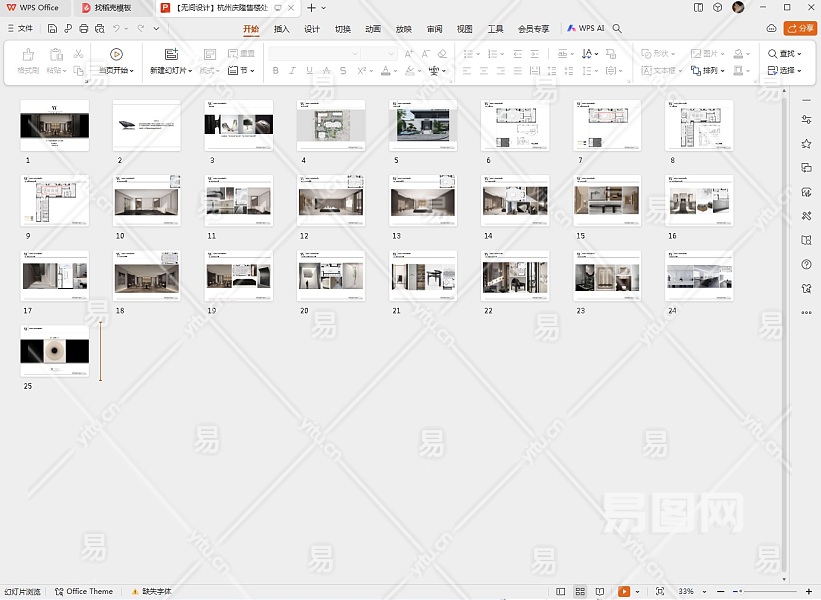Viewport: 821px width, 600px height.
Task: Click the save icon in quick access bar
Action: click(x=52, y=29)
